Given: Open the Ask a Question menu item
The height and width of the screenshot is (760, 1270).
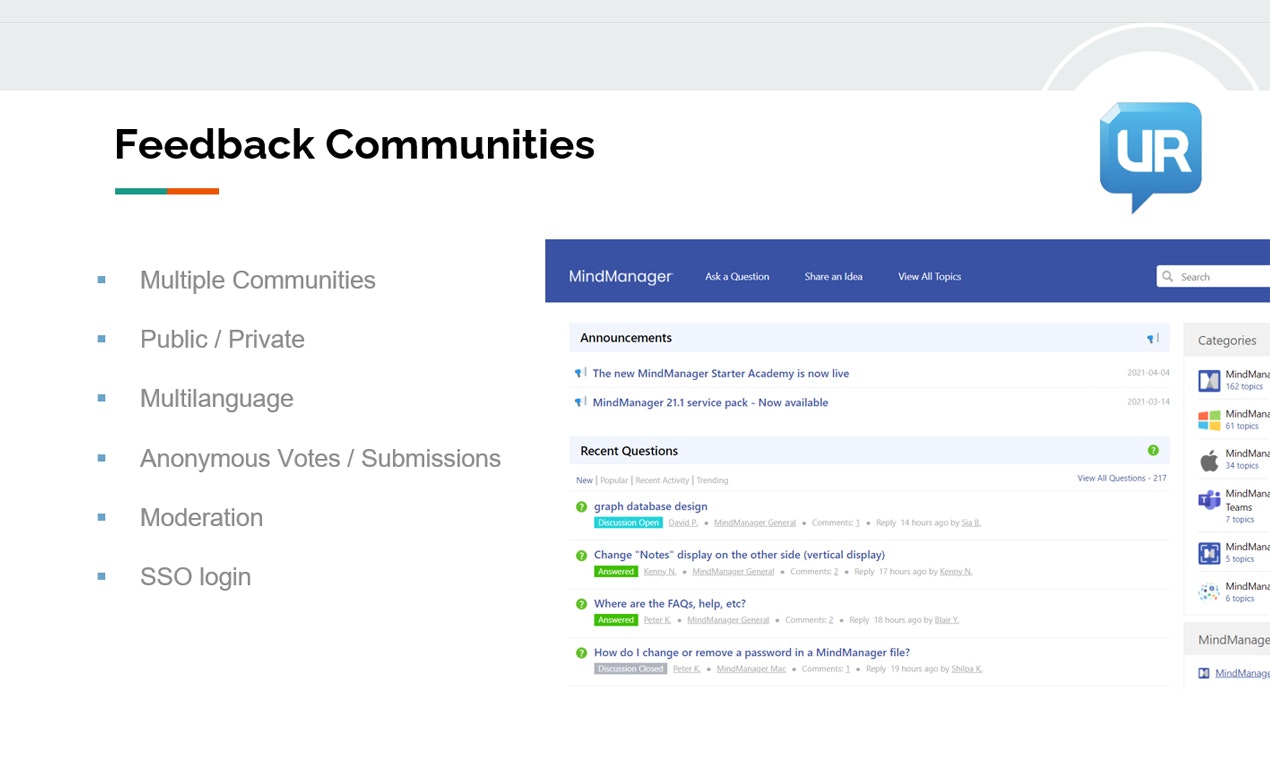Looking at the screenshot, I should pyautogui.click(x=737, y=277).
